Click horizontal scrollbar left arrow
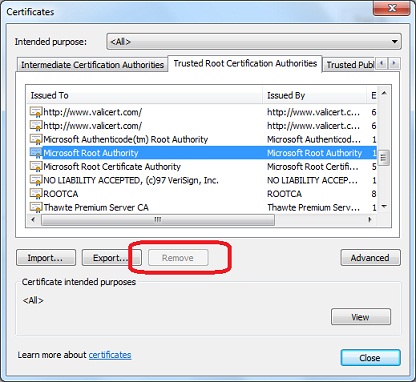This screenshot has height=382, width=416. click(33, 220)
